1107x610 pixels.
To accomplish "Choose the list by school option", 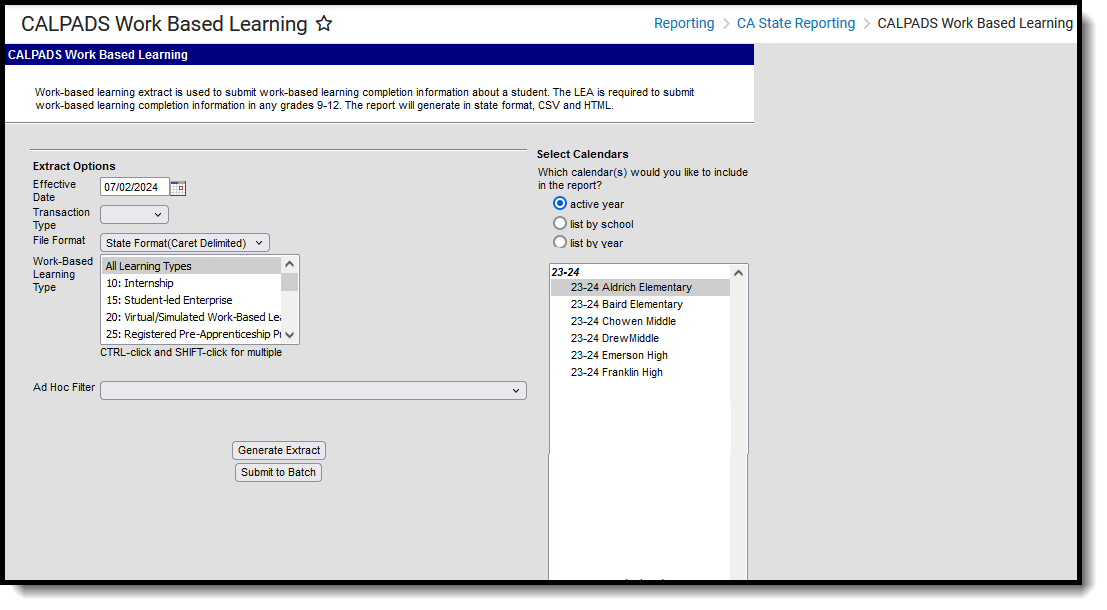I will 560,223.
